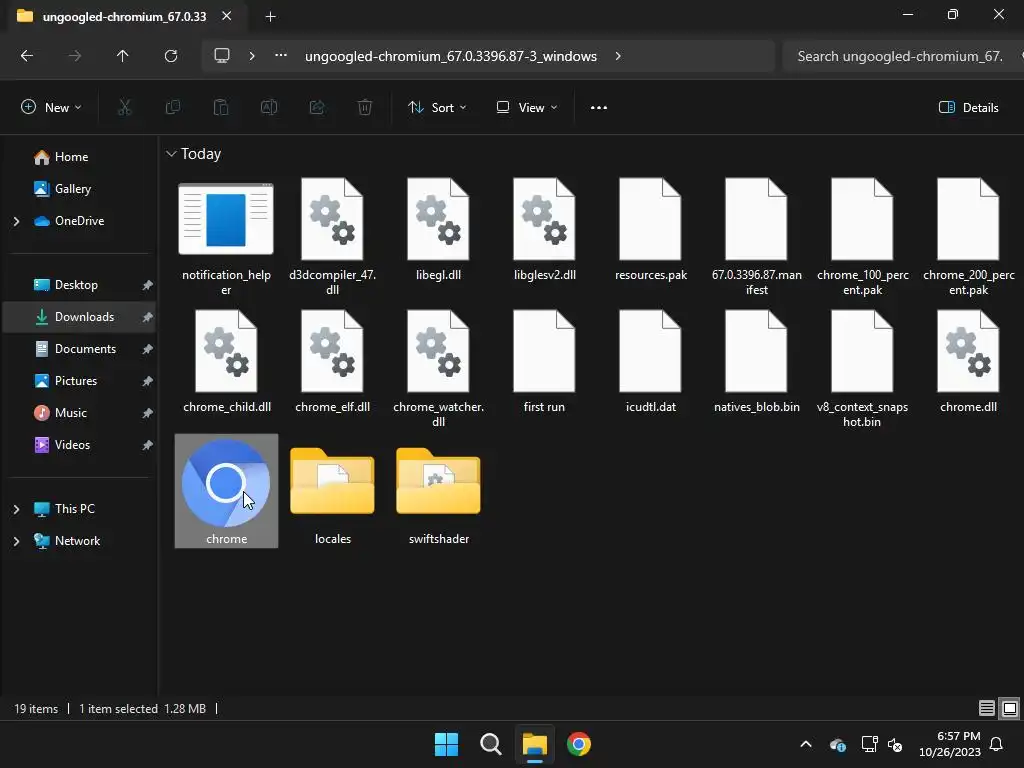Image resolution: width=1024 pixels, height=768 pixels.
Task: Open the New dropdown menu
Action: tap(52, 108)
